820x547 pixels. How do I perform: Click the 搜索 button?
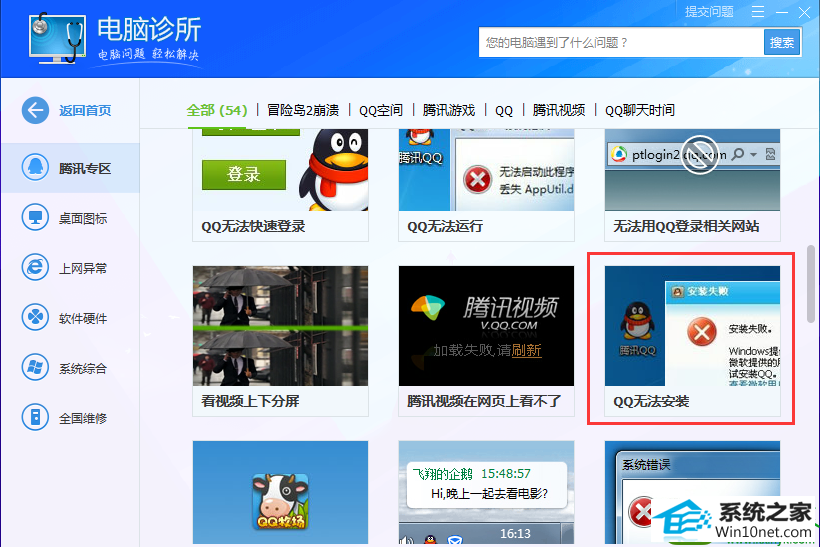pyautogui.click(x=782, y=42)
